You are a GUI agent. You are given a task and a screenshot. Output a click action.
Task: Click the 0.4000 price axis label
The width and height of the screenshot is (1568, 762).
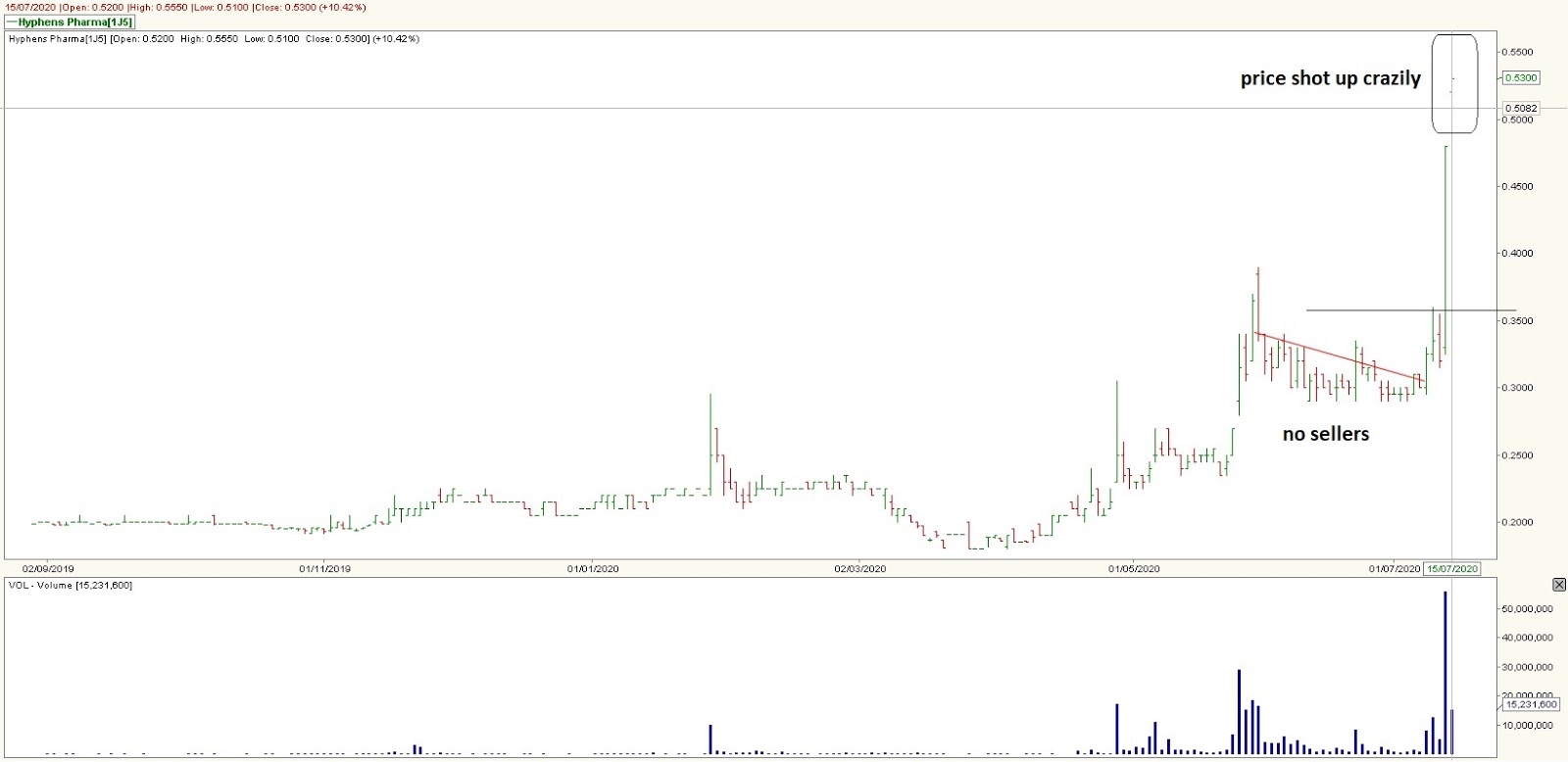[x=1519, y=254]
